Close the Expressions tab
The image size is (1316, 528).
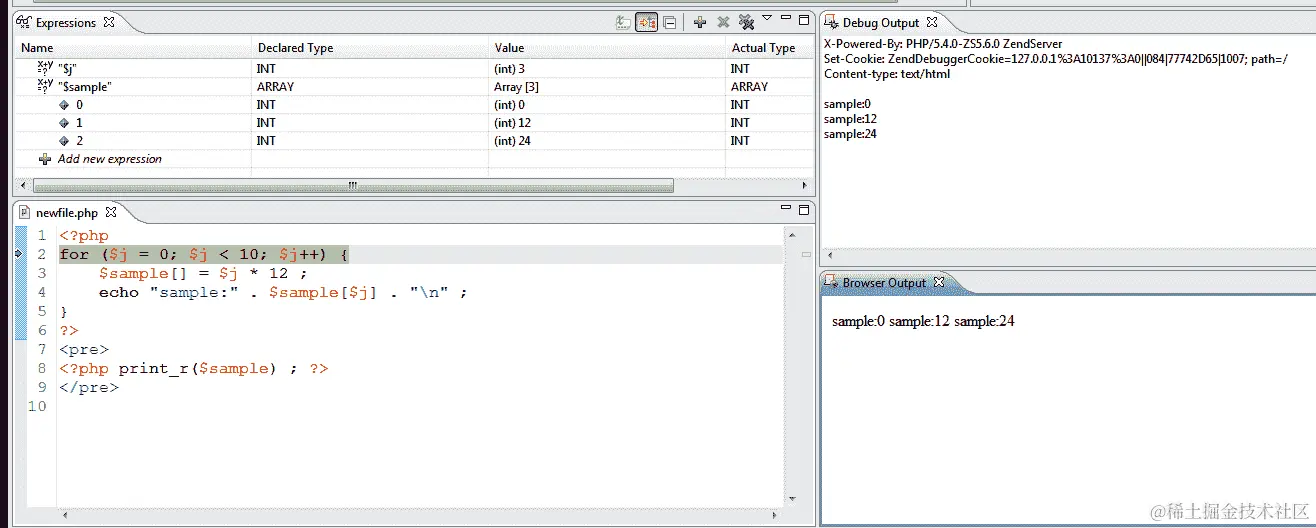[109, 22]
